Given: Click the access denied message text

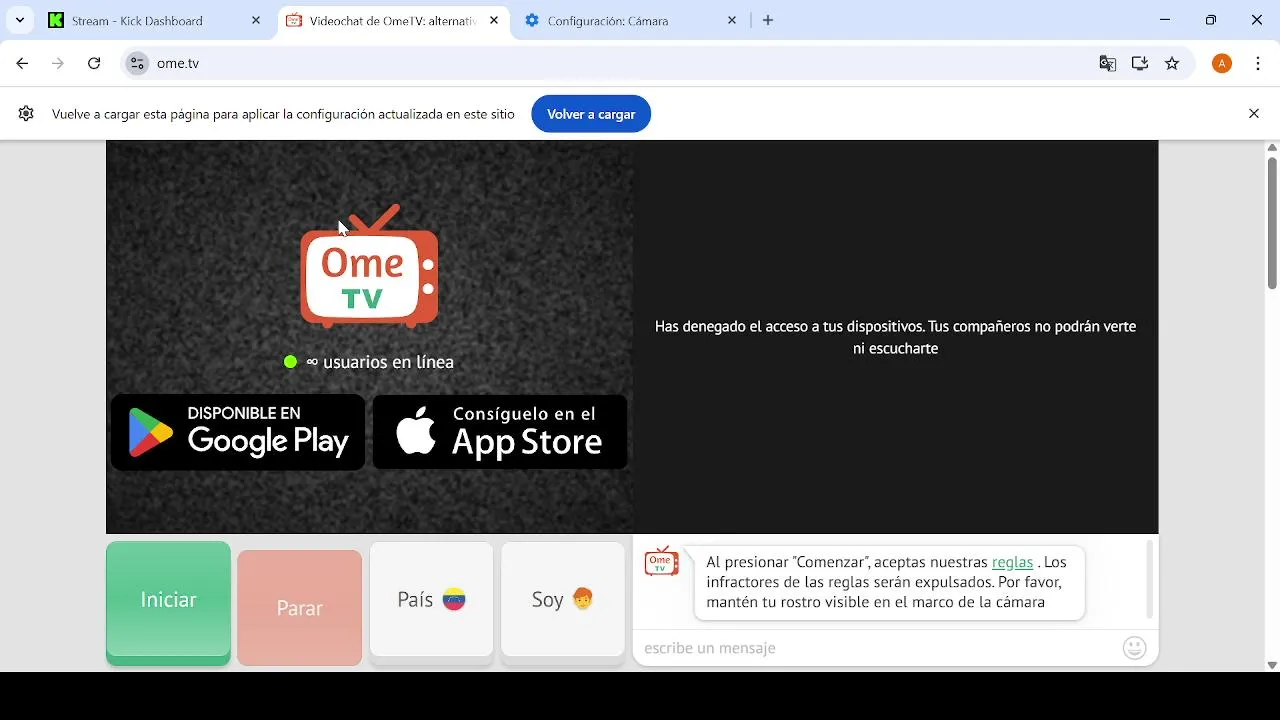Looking at the screenshot, I should 896,338.
